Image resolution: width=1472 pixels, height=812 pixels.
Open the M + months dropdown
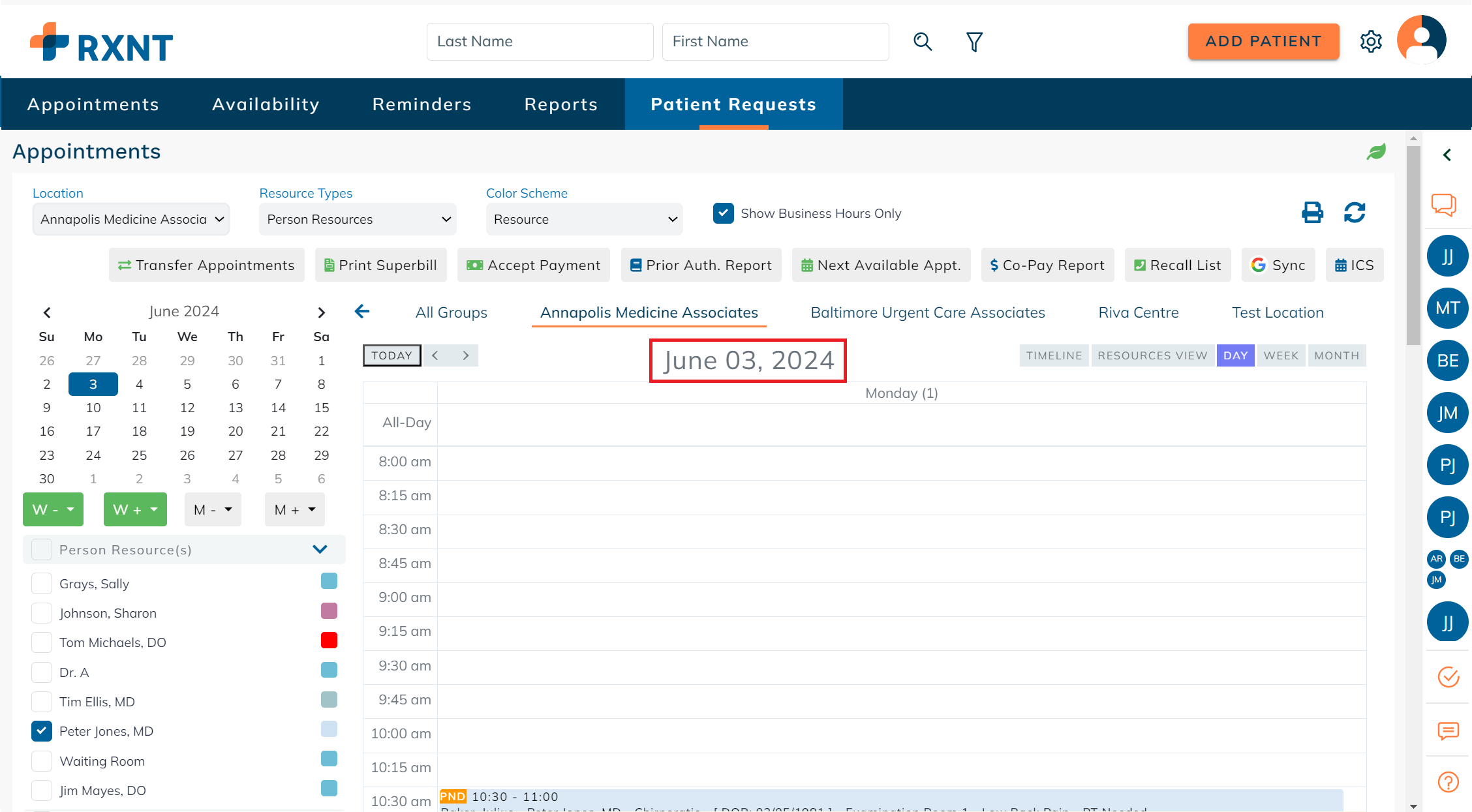click(x=294, y=509)
